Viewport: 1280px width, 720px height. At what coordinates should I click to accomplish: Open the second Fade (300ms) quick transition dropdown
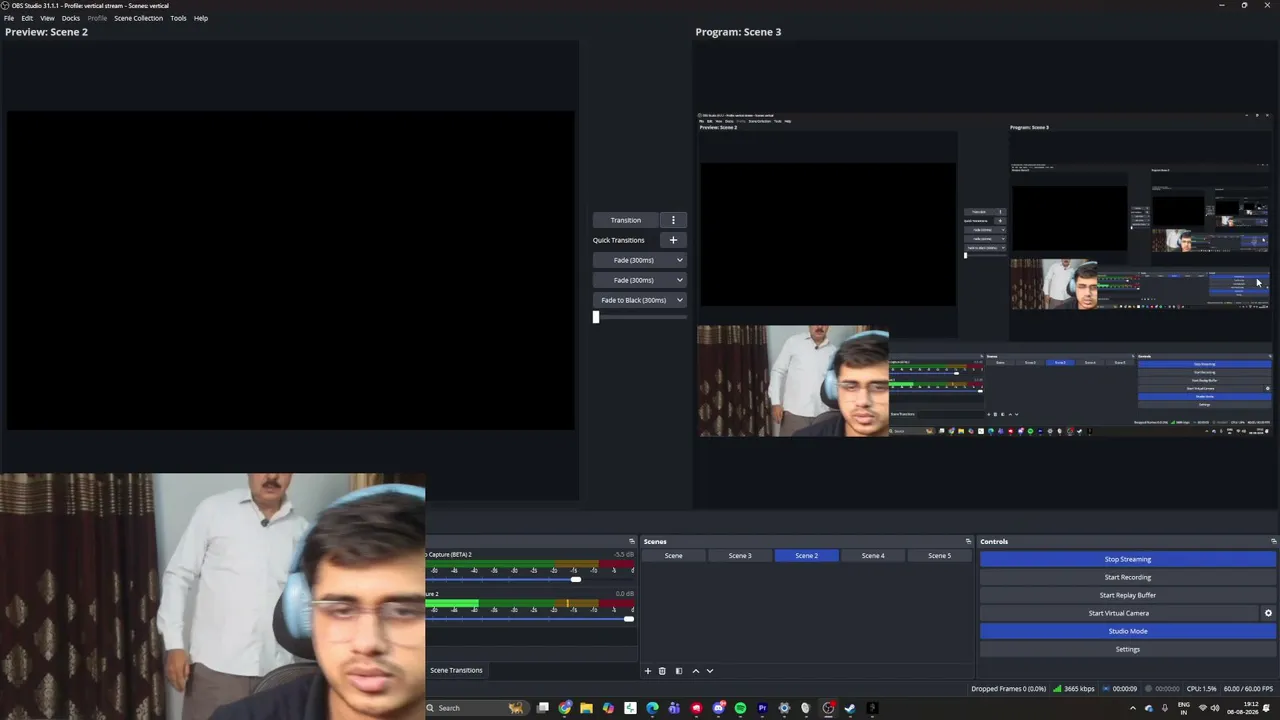[x=639, y=280]
